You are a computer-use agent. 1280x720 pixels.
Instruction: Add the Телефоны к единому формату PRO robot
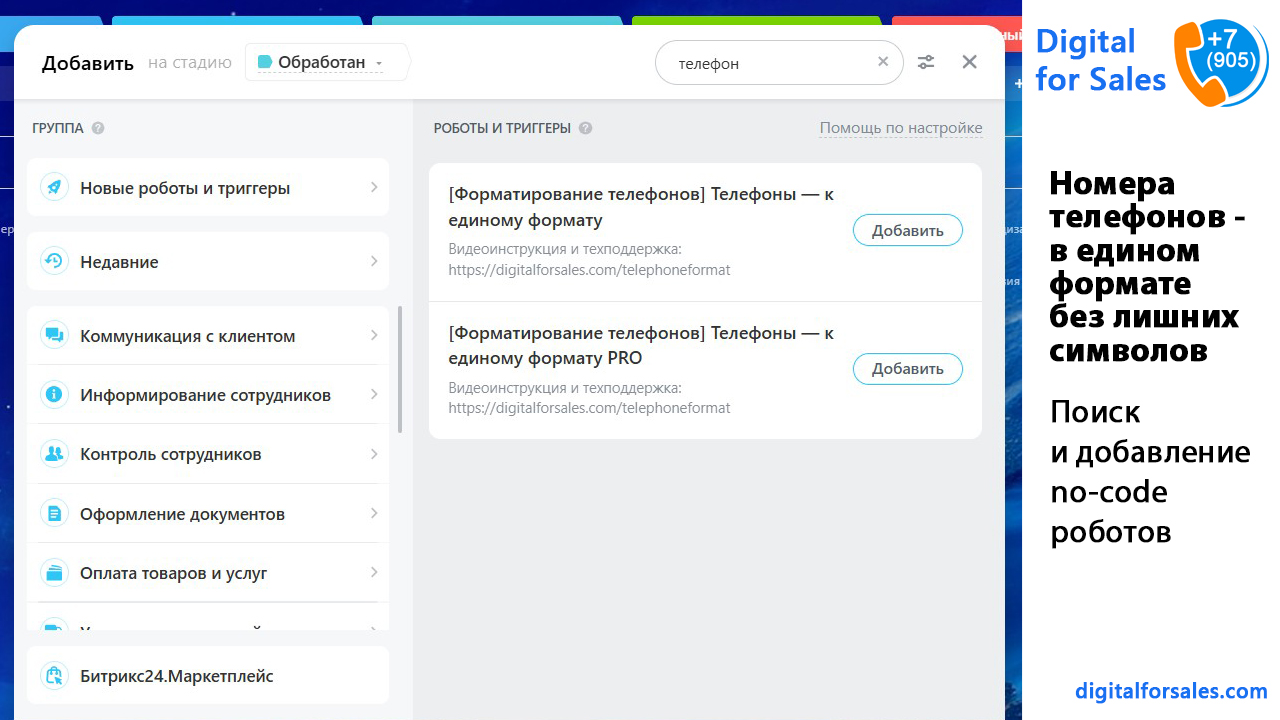click(907, 369)
